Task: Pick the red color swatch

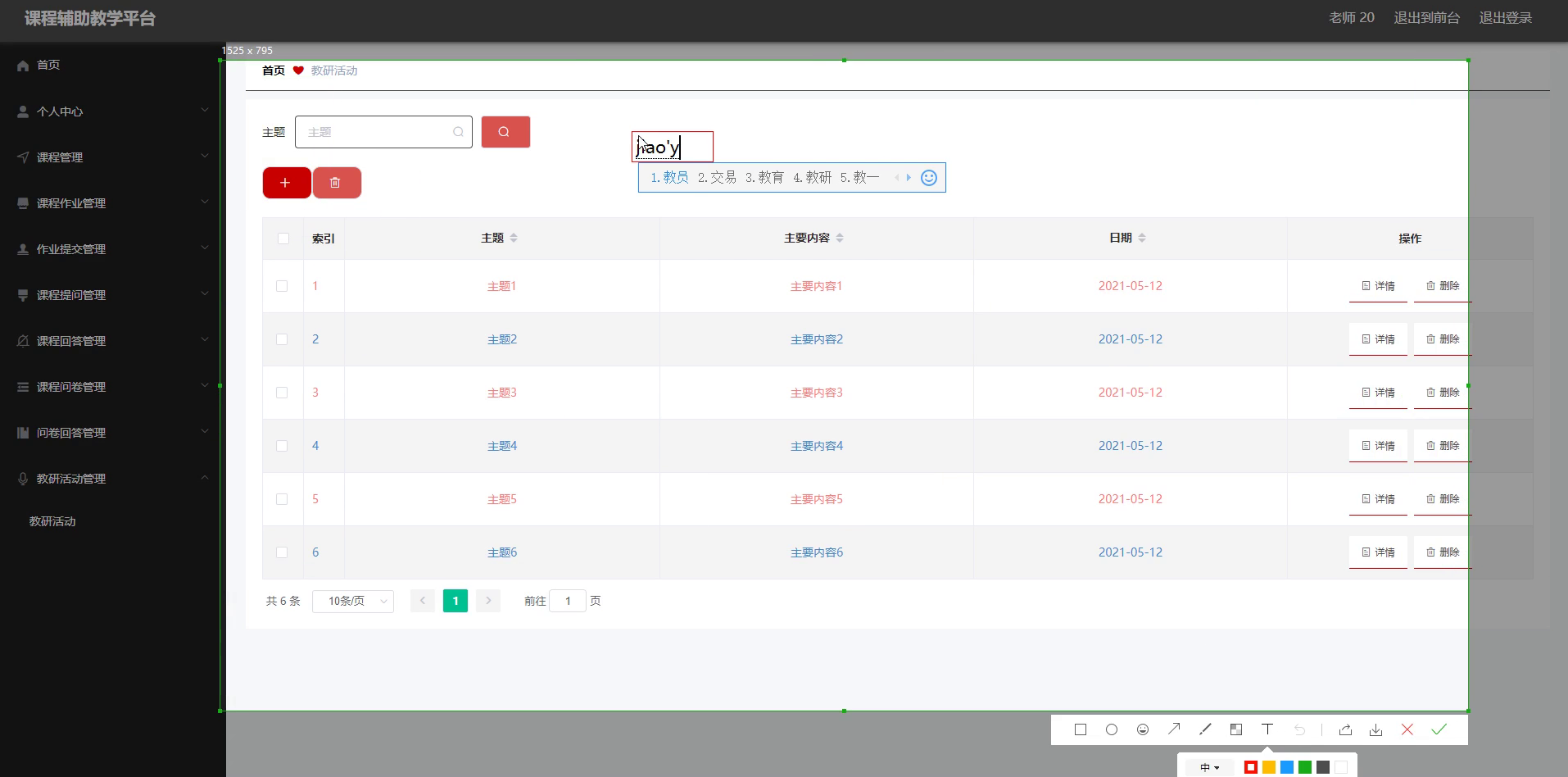Action: 1251,767
